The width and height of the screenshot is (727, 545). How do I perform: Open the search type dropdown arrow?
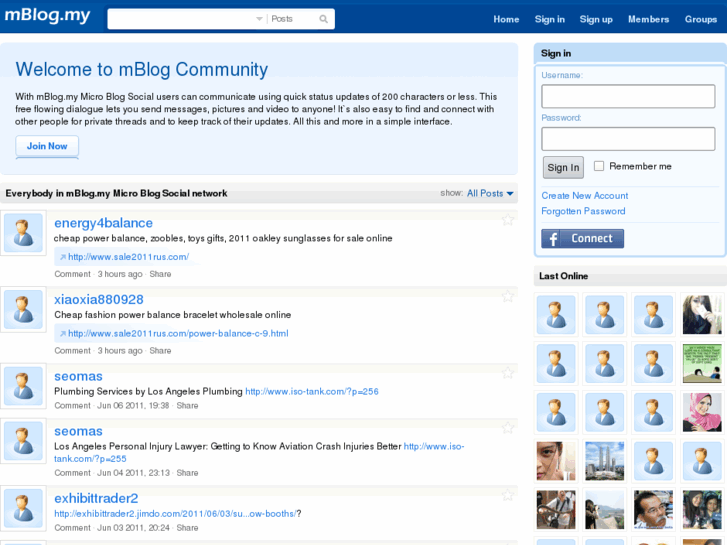tap(259, 19)
